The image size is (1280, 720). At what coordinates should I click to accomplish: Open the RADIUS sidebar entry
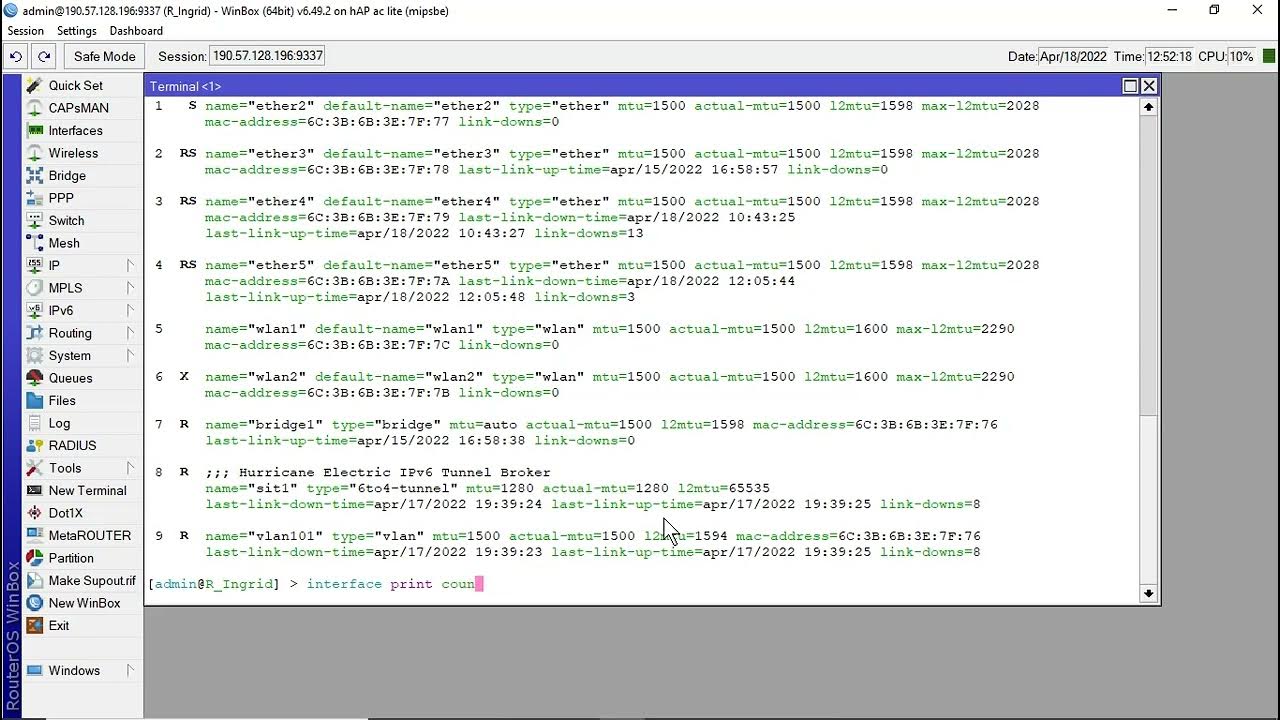tap(72, 445)
